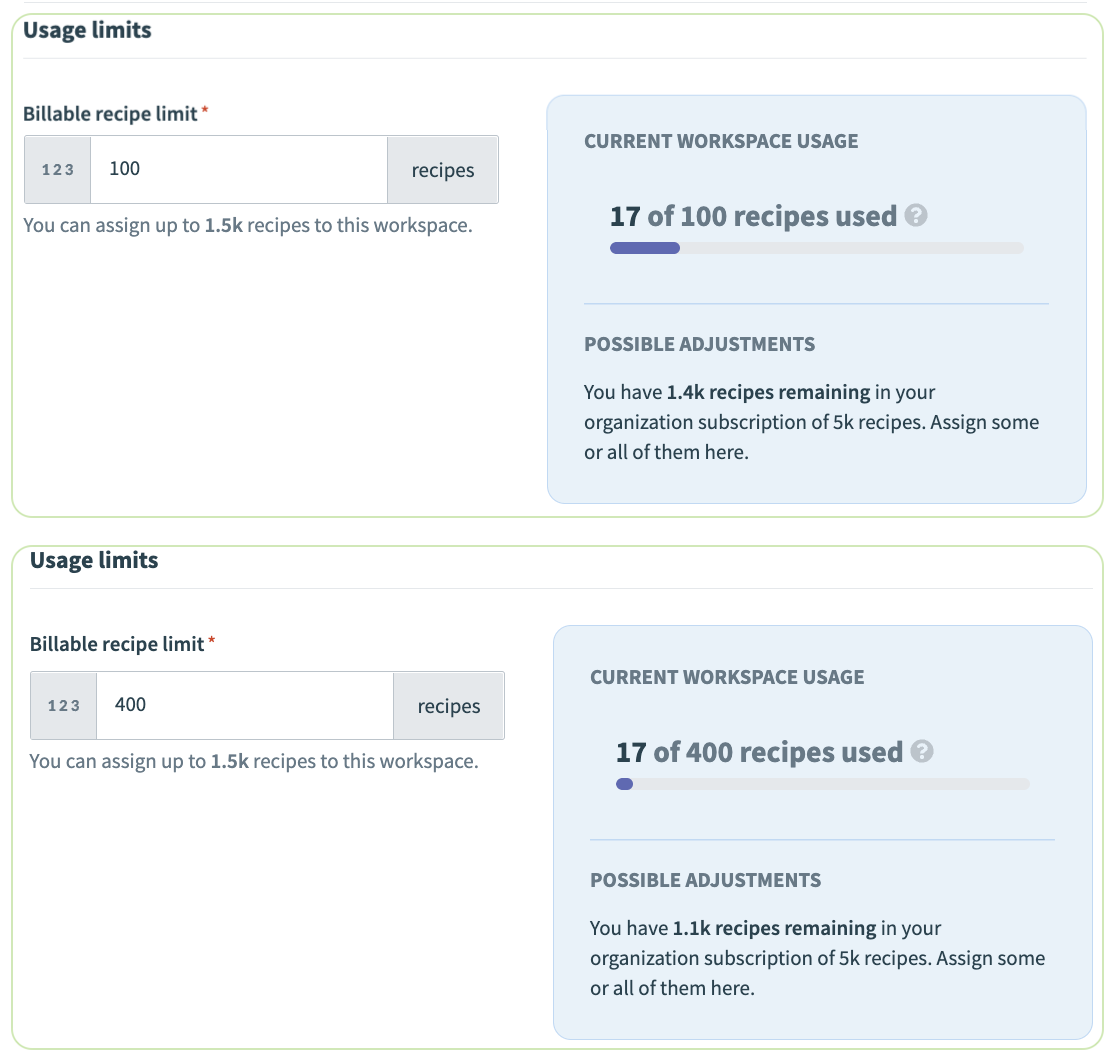Click the '17 of 100 recipes used' text
Screen dimensions: 1120x1060
point(753,216)
